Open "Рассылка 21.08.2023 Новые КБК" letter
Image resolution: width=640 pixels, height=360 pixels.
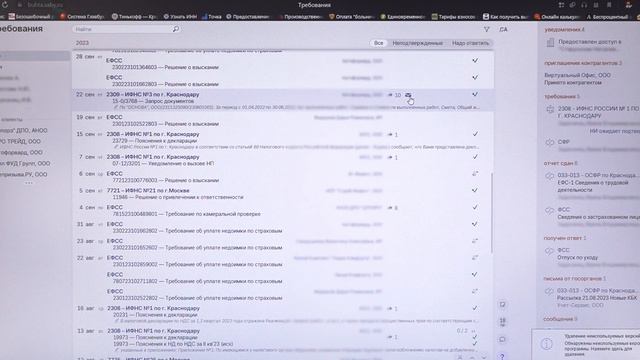[597, 298]
